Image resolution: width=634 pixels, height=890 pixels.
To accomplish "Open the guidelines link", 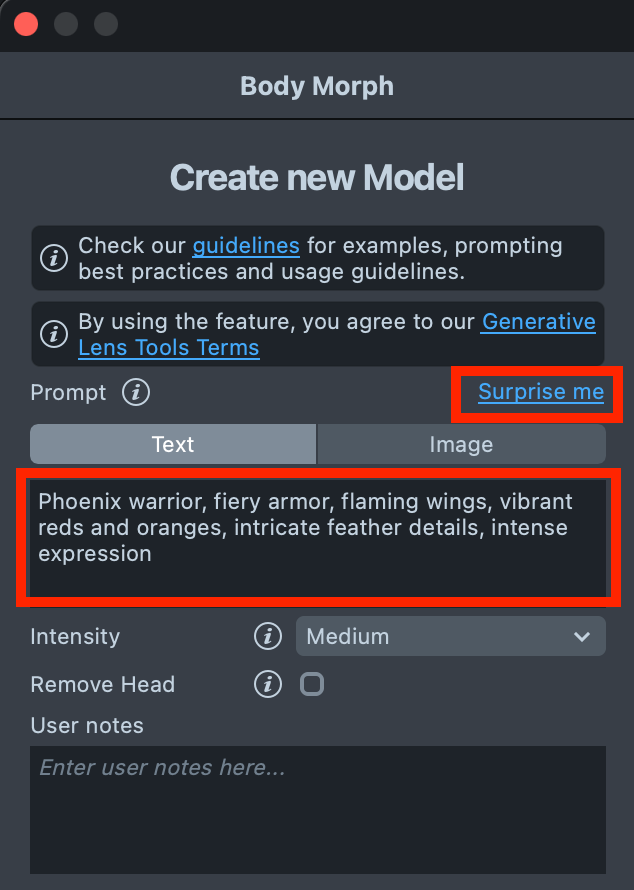I will click(246, 245).
